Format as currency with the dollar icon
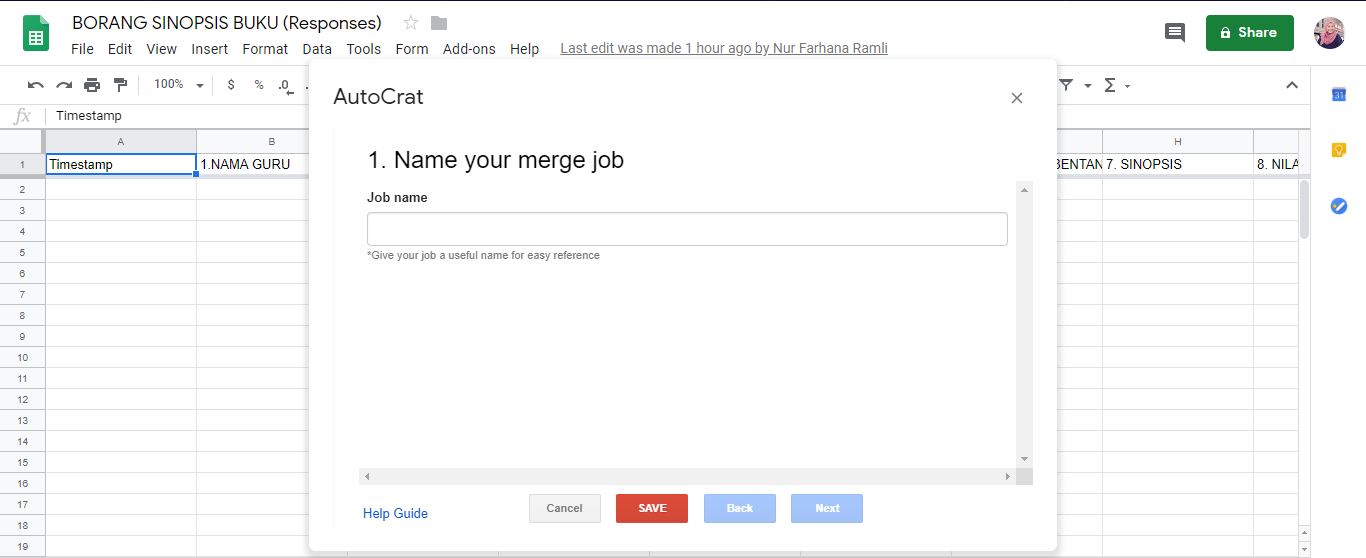 [x=231, y=85]
